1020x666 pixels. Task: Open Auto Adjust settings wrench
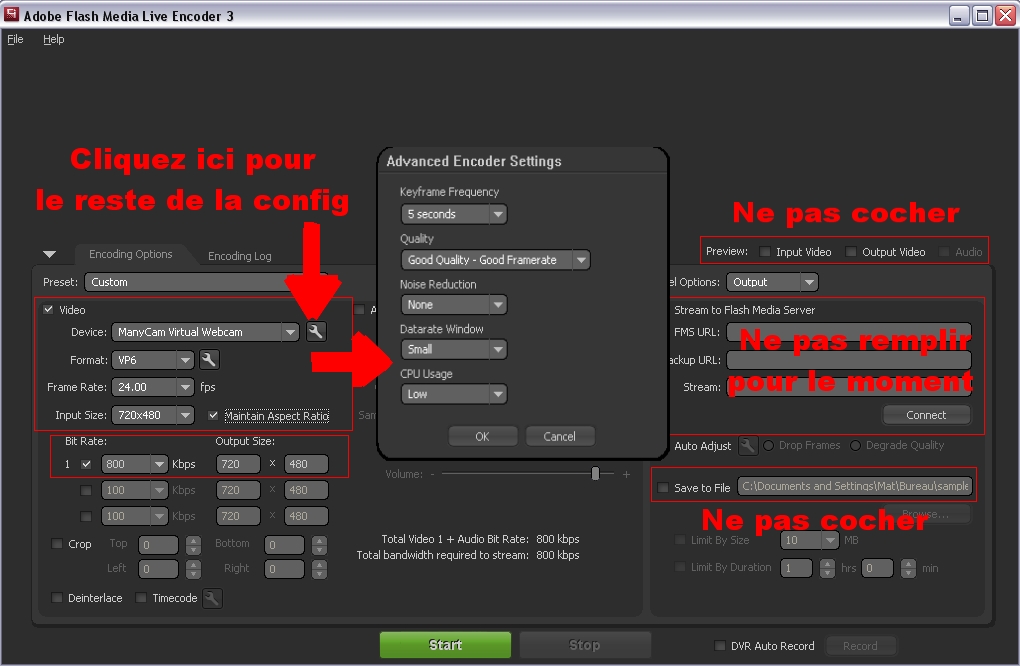(747, 446)
